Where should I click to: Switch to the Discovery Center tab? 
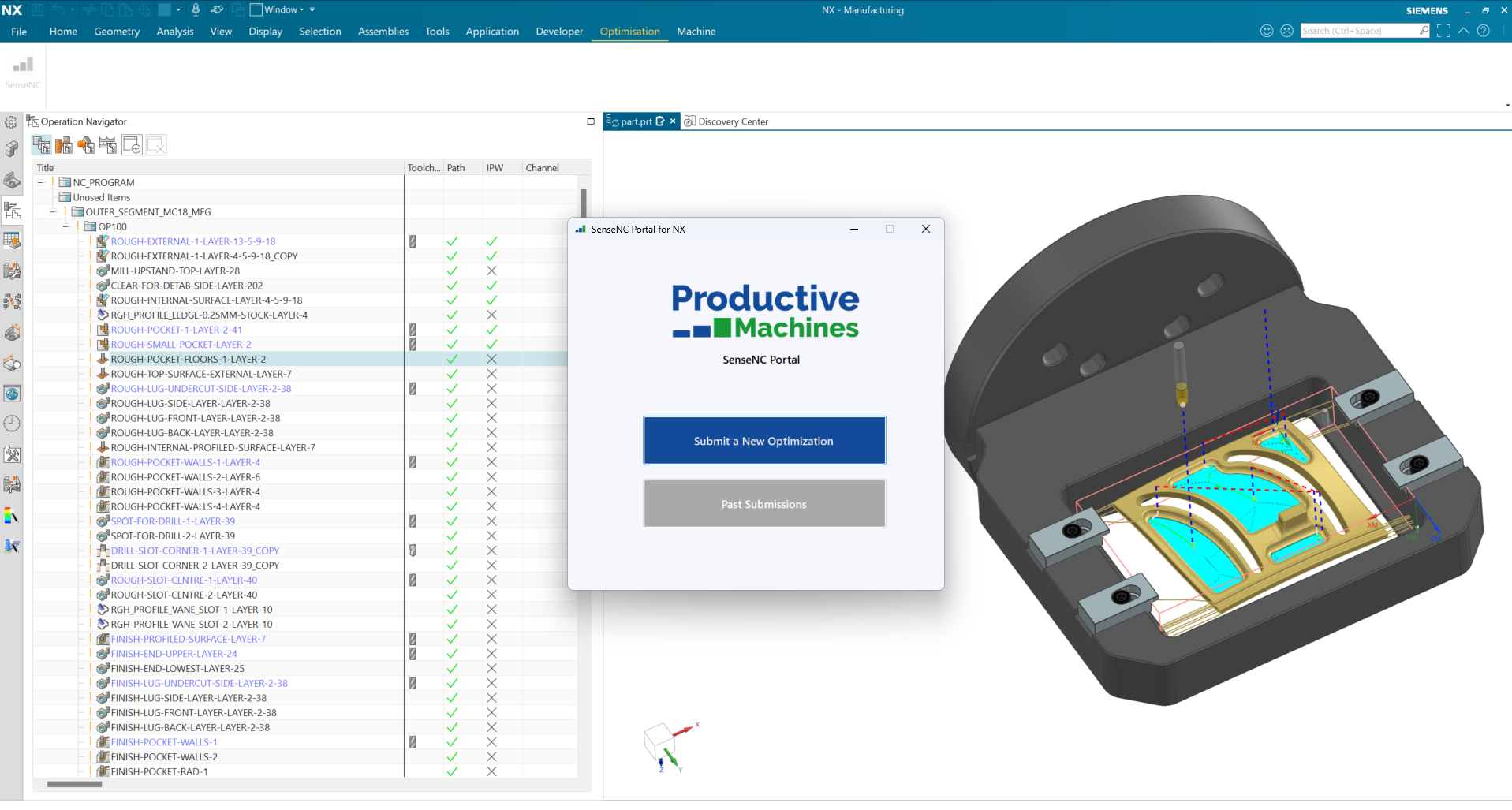[732, 121]
